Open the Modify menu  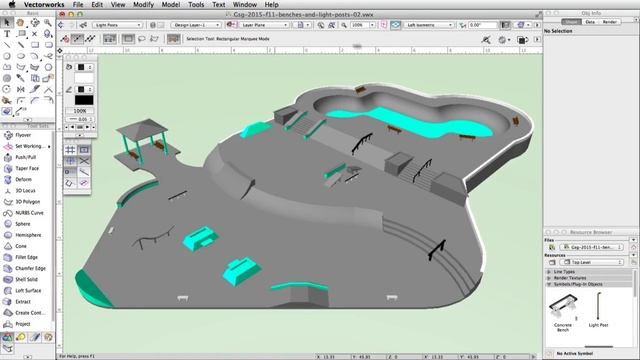[x=143, y=4]
